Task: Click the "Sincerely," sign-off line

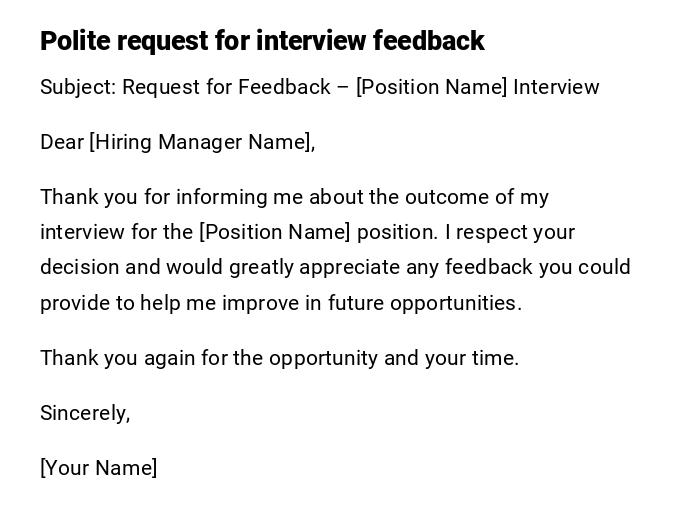Action: pos(85,413)
